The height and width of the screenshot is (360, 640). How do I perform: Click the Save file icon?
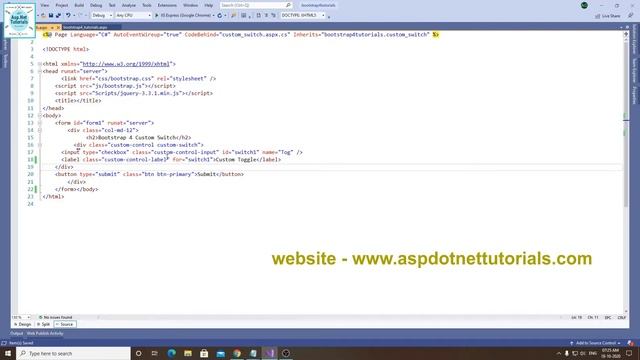click(51, 16)
